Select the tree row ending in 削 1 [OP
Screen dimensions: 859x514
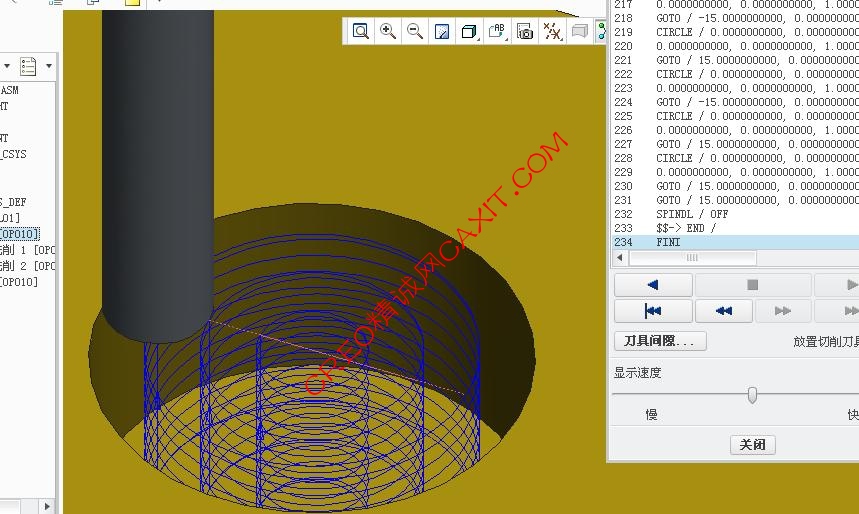click(27, 250)
